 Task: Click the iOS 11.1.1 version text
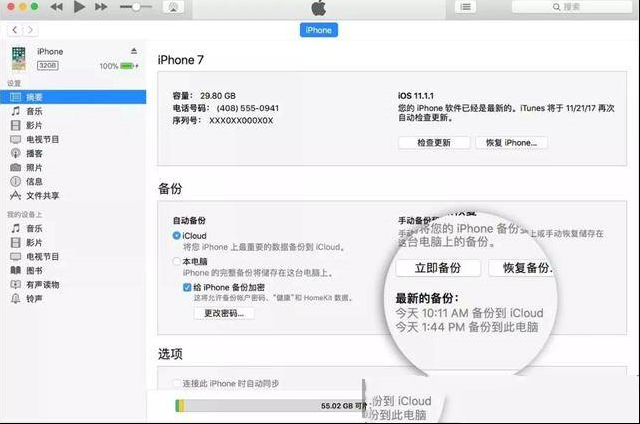point(416,96)
